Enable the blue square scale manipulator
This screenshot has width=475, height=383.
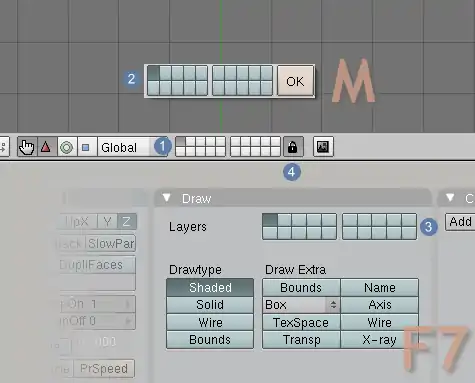pyautogui.click(x=86, y=147)
